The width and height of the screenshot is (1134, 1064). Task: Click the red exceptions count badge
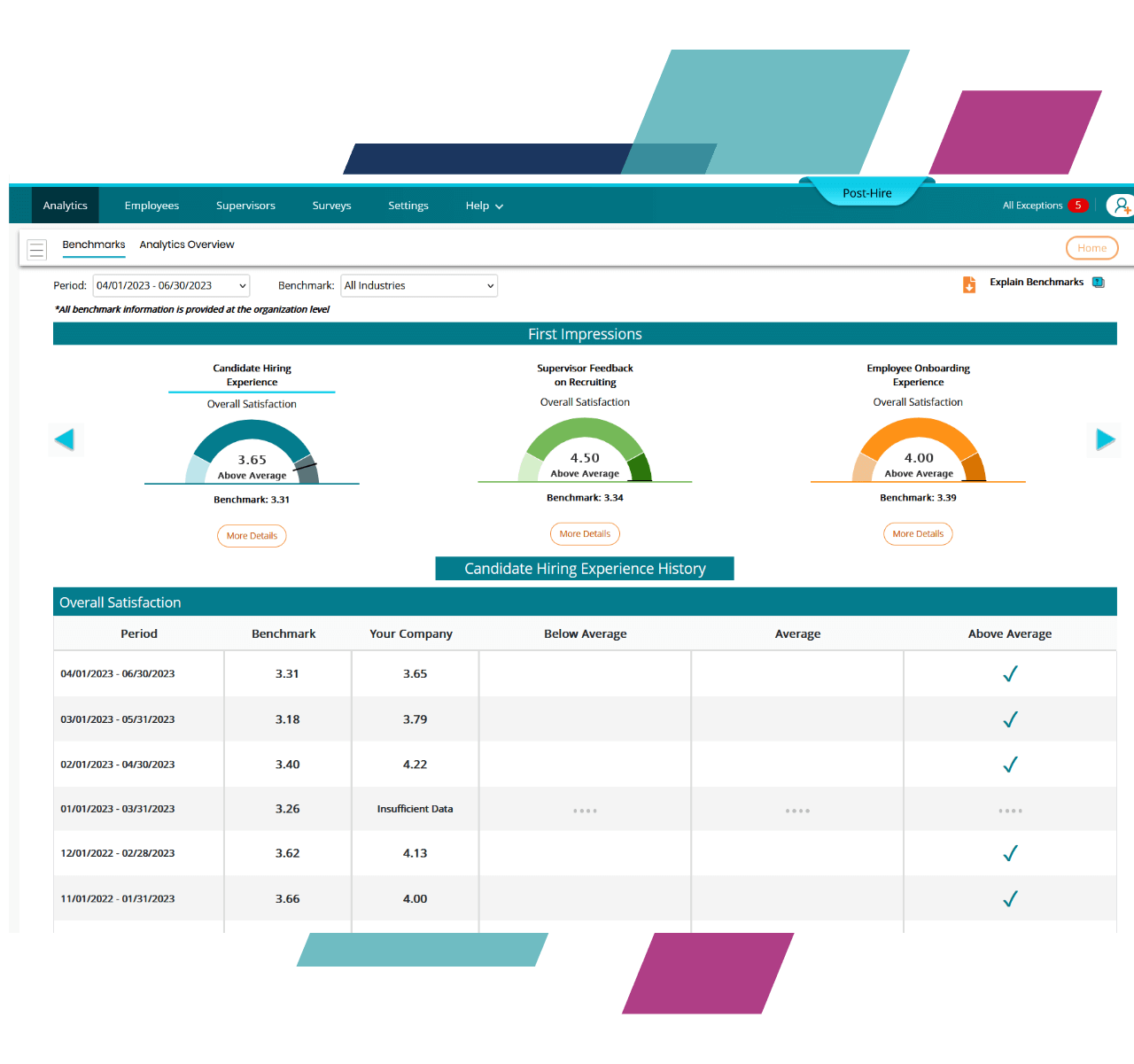coord(1077,206)
